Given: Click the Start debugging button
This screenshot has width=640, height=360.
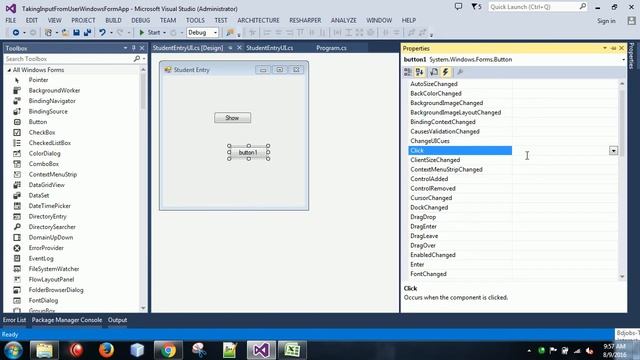Looking at the screenshot, I should pos(150,32).
